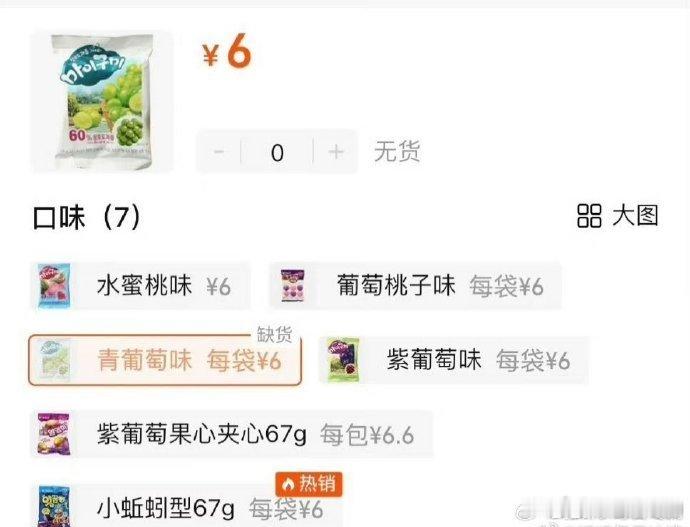Tap the plus quantity stepper button
Image resolution: width=690 pixels, height=527 pixels.
[x=336, y=152]
